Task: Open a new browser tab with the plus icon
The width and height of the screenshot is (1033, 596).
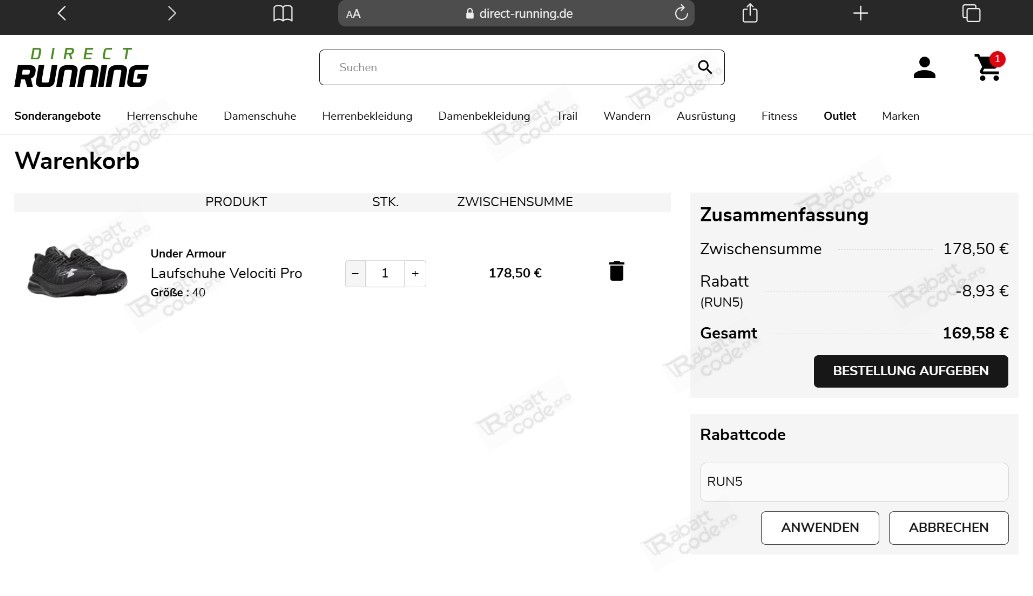Action: [860, 13]
